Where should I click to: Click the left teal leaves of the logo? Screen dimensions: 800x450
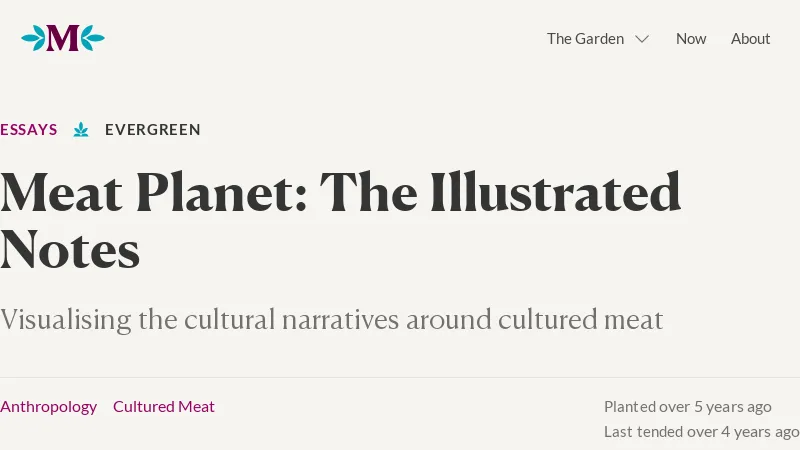tap(33, 38)
